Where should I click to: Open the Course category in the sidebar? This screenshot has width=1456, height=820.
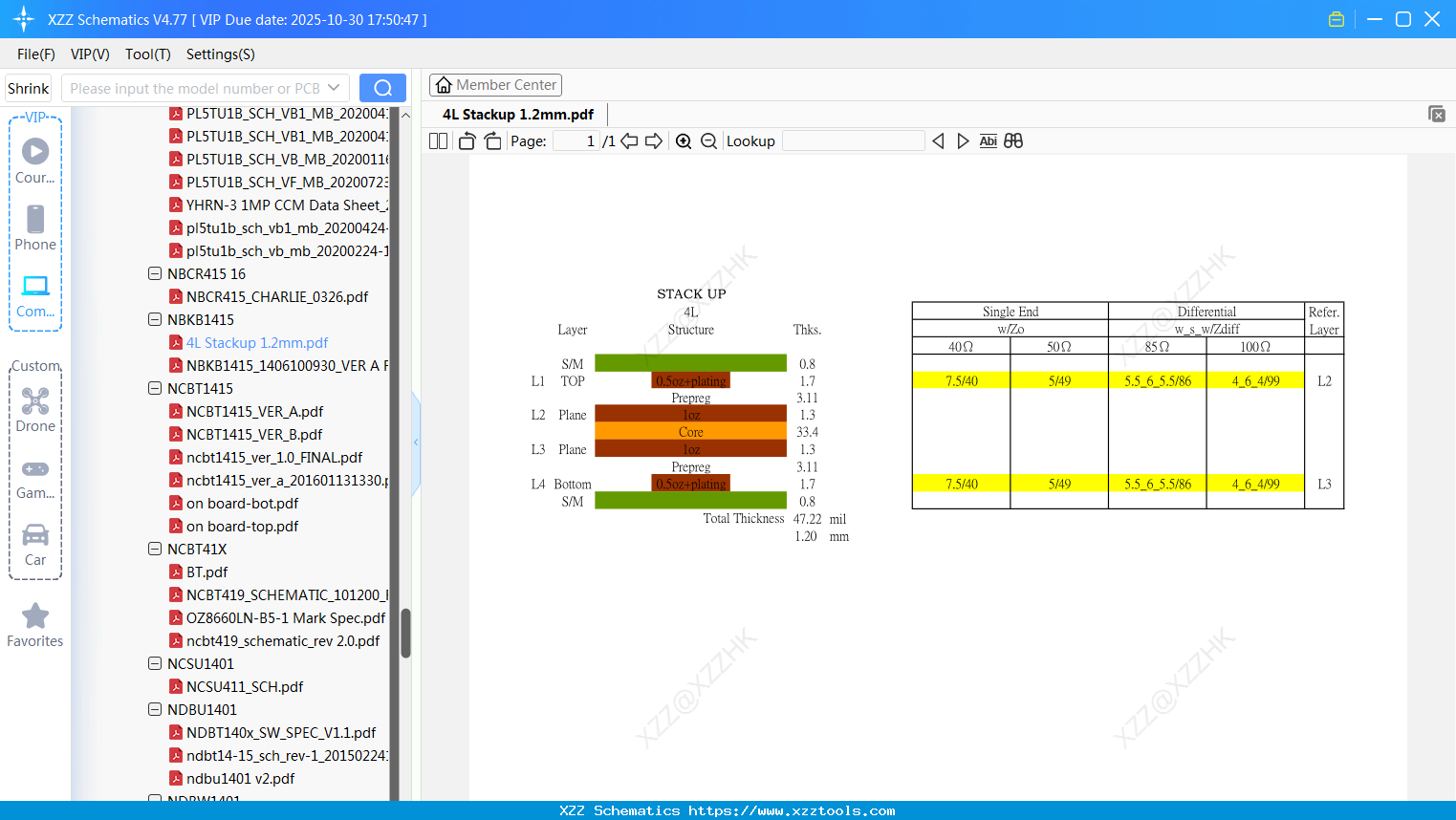[x=35, y=161]
